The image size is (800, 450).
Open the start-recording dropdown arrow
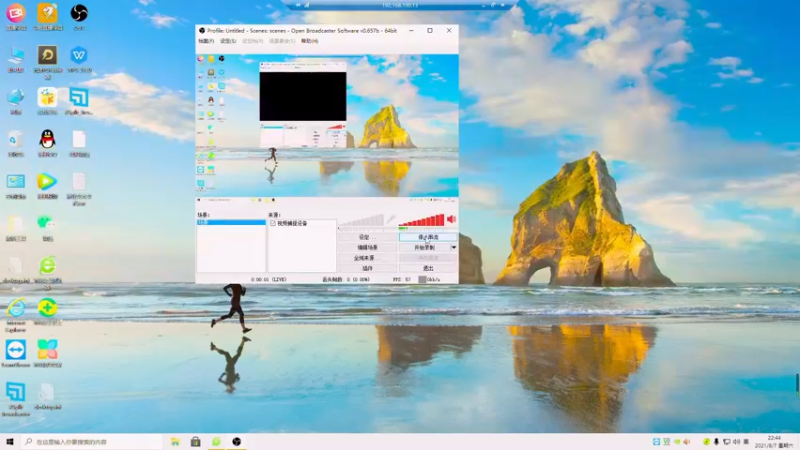[453, 247]
